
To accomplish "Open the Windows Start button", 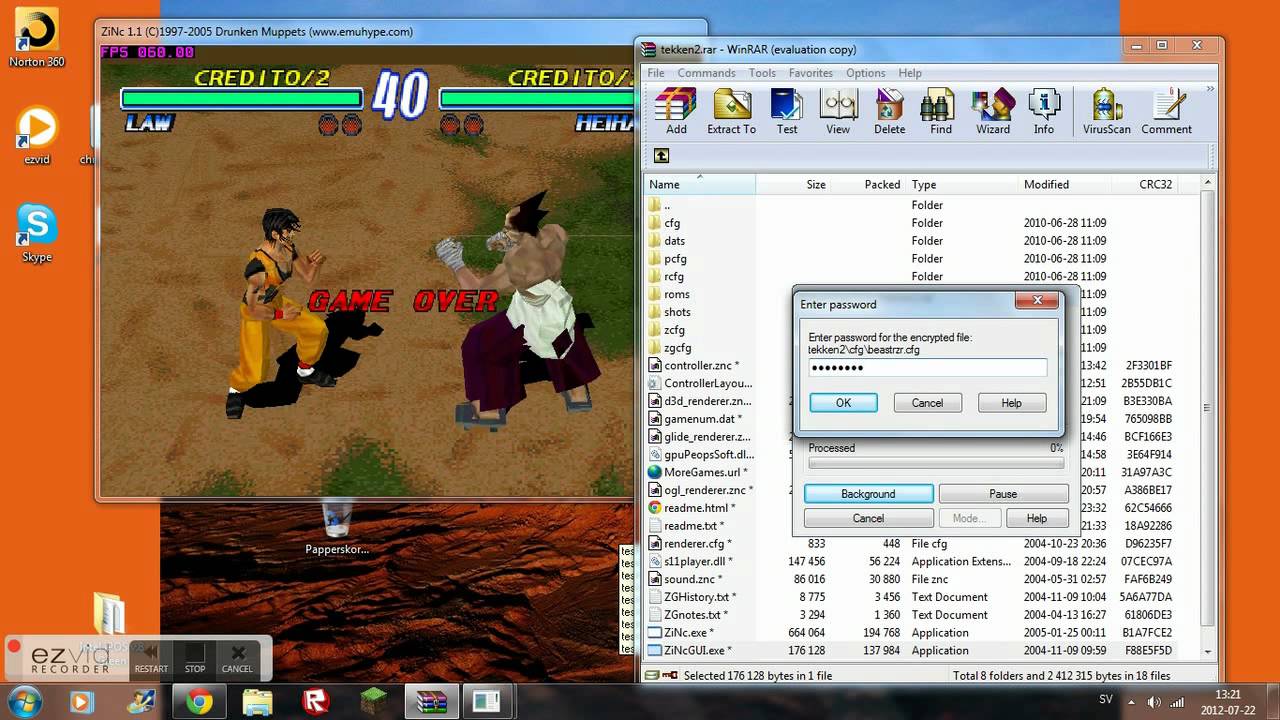I will [24, 701].
